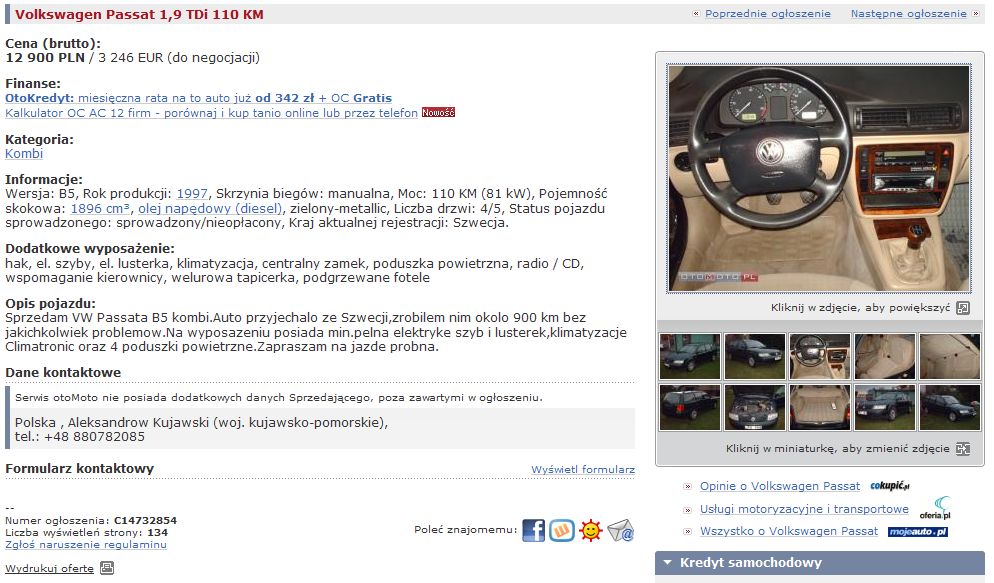This screenshot has width=994, height=583.
Task: Click the change-photo icon under the thumbnails
Action: coord(963,449)
